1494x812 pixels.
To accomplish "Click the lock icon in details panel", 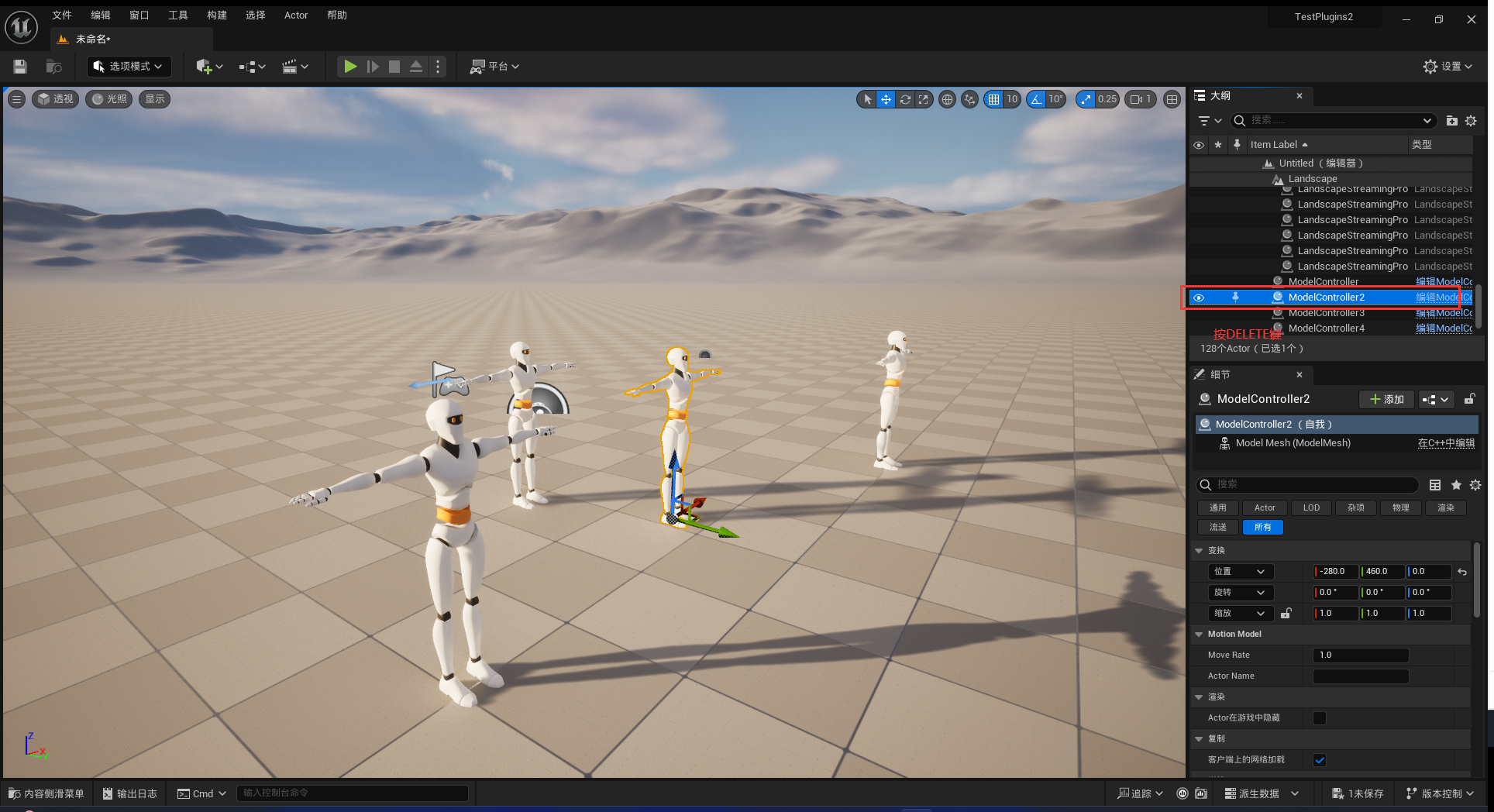I will click(1469, 399).
